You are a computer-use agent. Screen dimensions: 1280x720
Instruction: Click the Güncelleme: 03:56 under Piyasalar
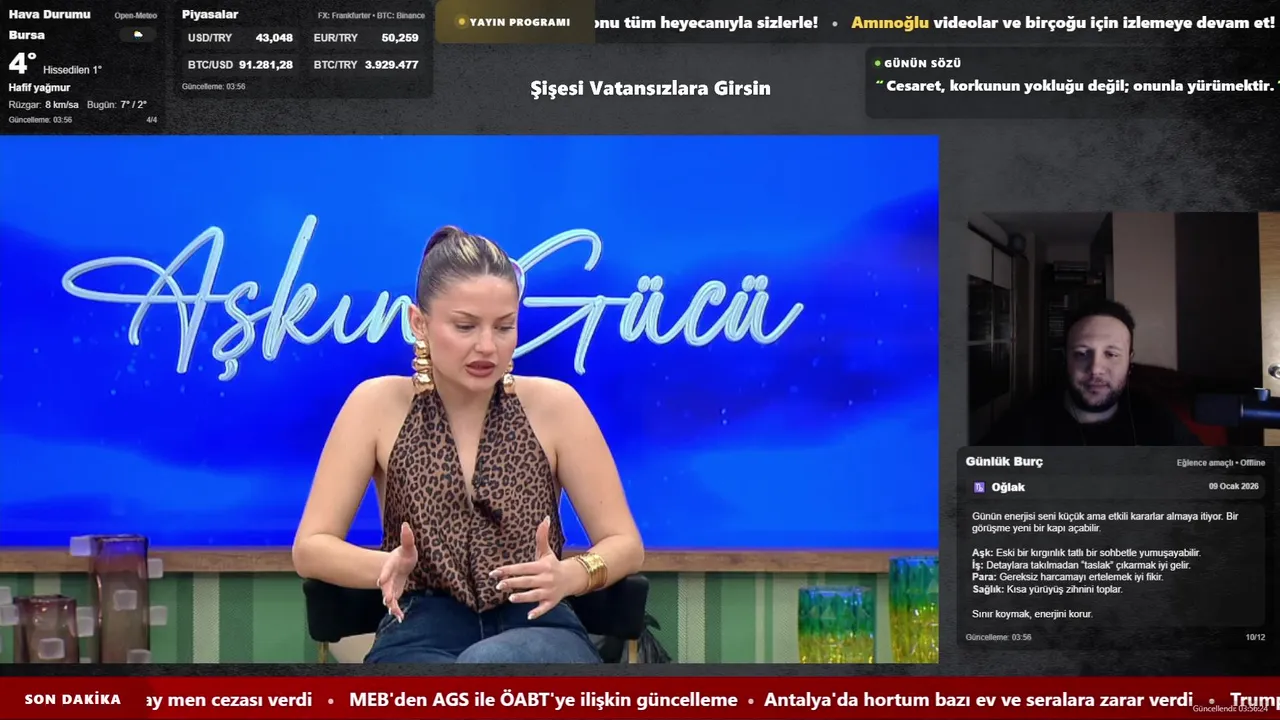click(x=213, y=86)
